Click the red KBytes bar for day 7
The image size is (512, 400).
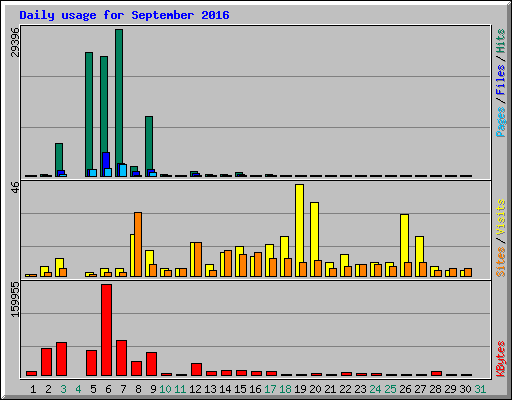point(122,358)
